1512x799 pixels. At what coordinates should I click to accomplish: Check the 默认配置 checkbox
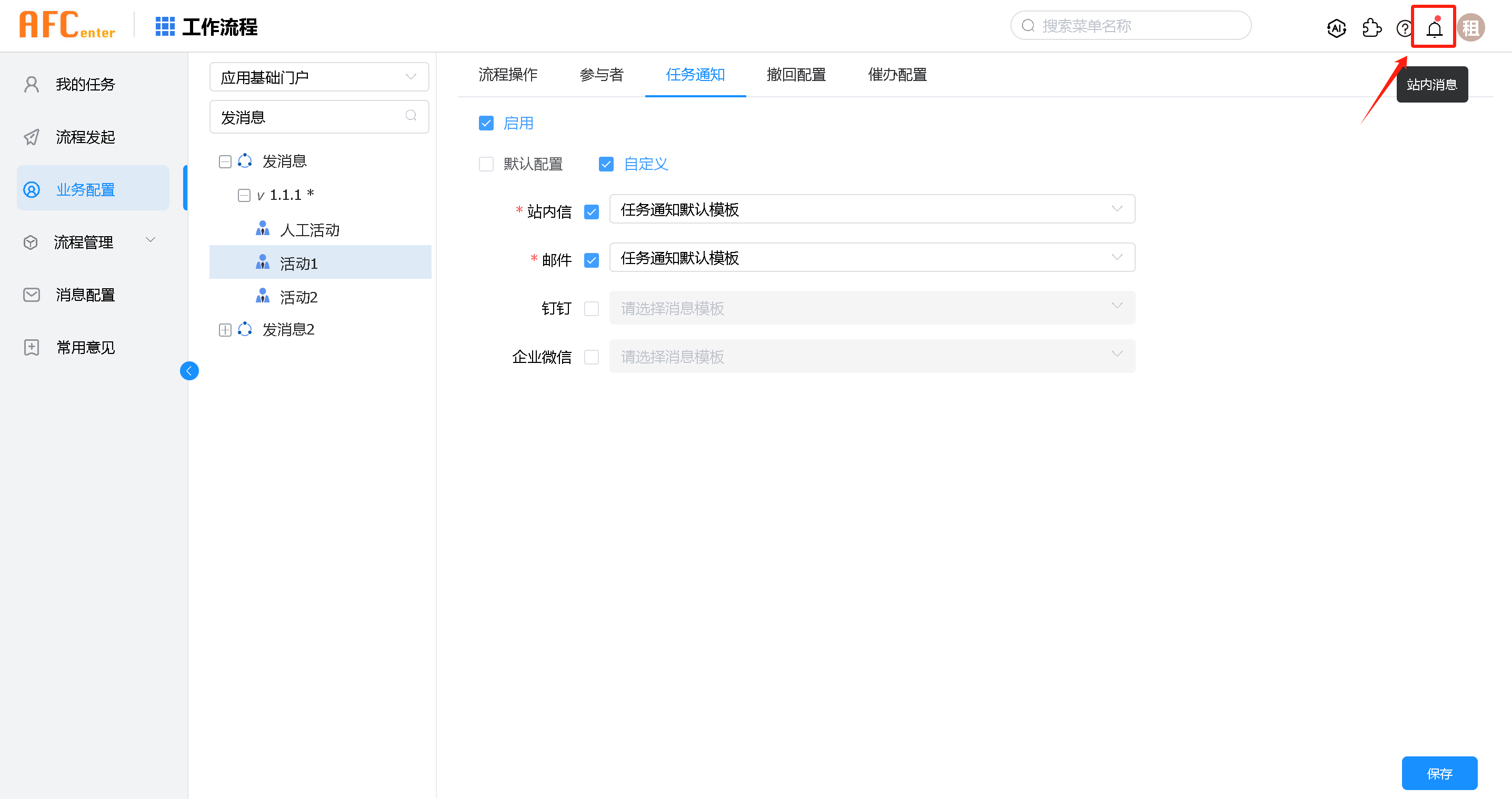tap(486, 164)
